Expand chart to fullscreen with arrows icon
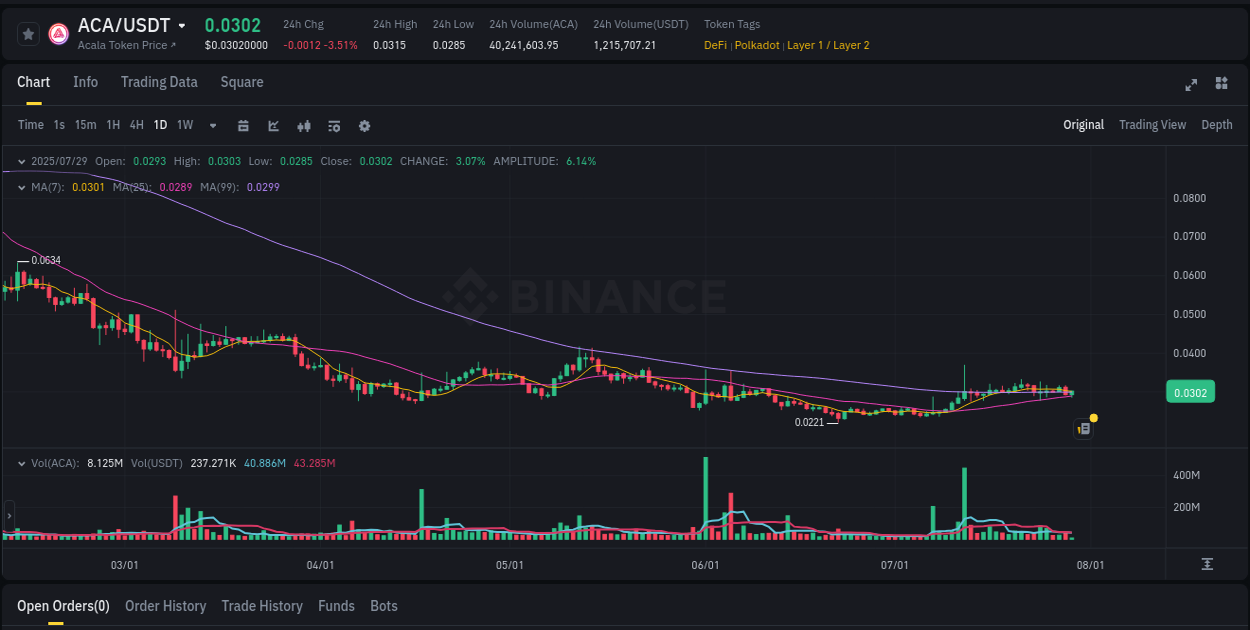The image size is (1250, 630). pos(1191,85)
